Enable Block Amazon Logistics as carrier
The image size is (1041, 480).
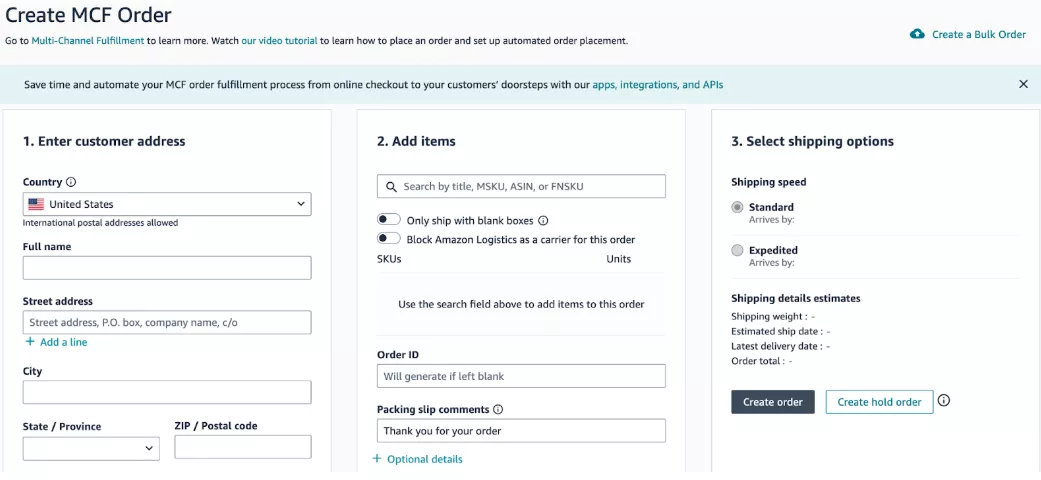coord(389,238)
